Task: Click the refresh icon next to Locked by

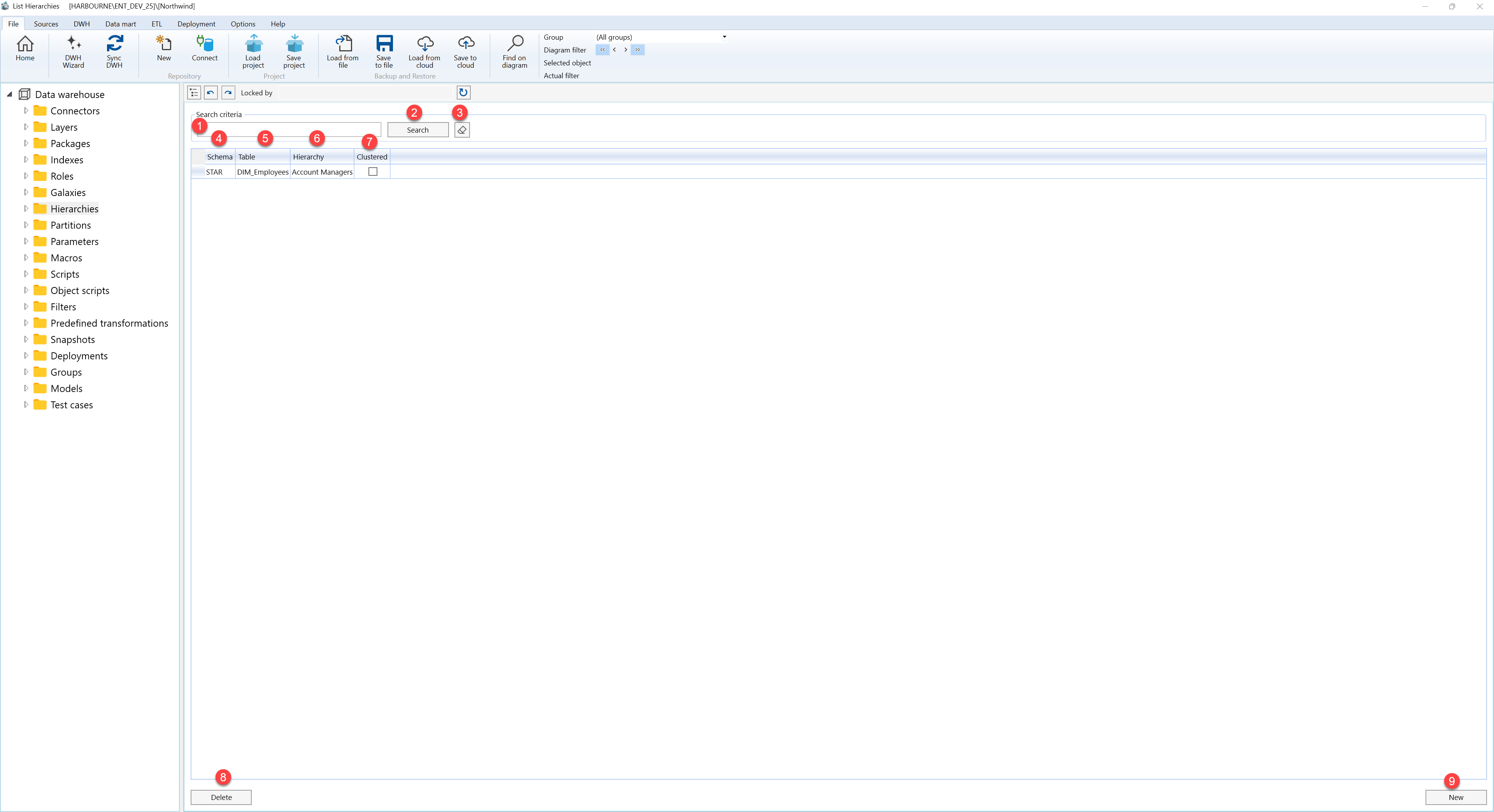Action: coord(463,93)
